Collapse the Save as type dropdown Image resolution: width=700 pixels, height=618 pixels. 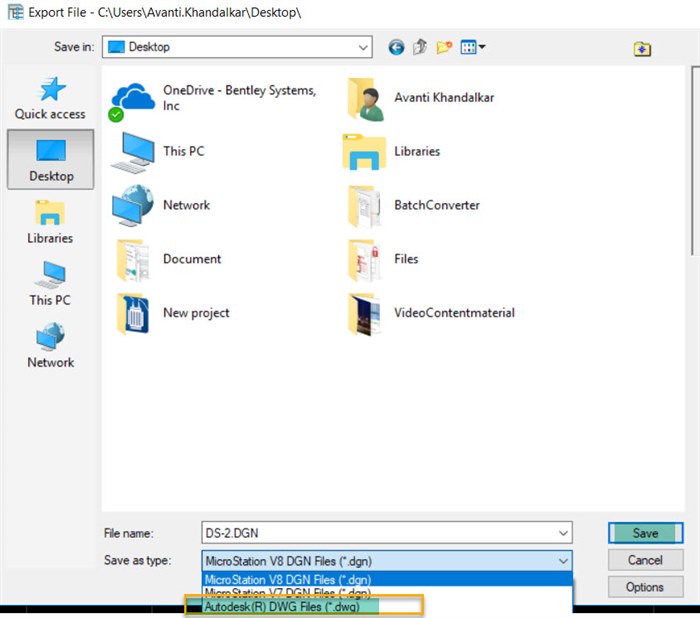[x=563, y=561]
